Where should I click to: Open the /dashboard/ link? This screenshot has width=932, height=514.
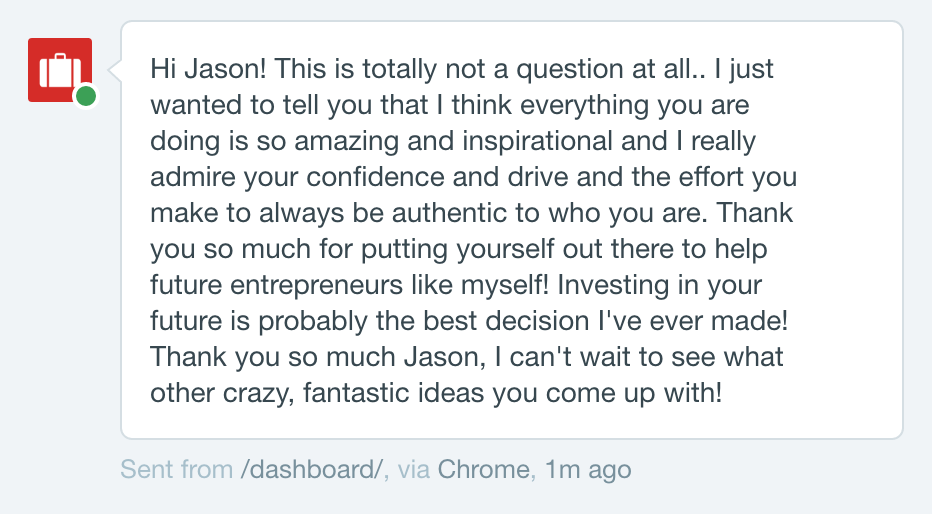tap(311, 469)
